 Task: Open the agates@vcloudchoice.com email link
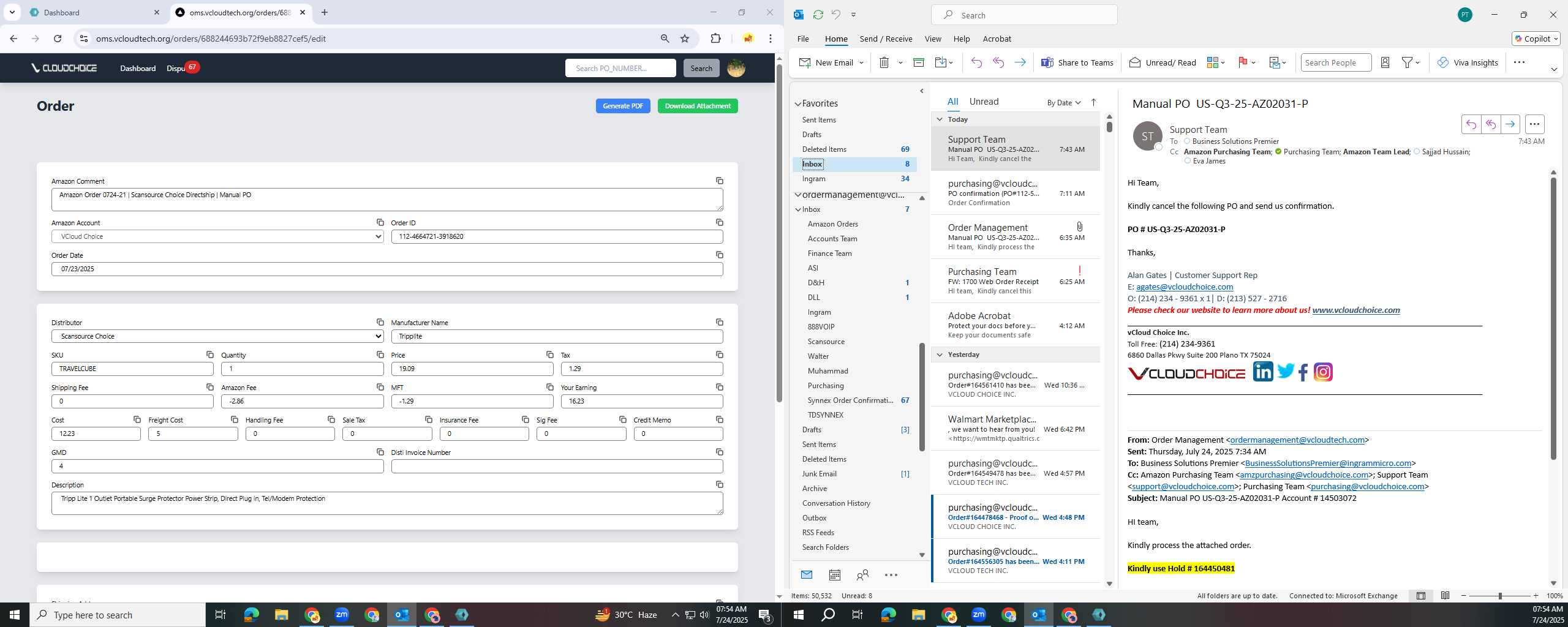tap(1185, 287)
